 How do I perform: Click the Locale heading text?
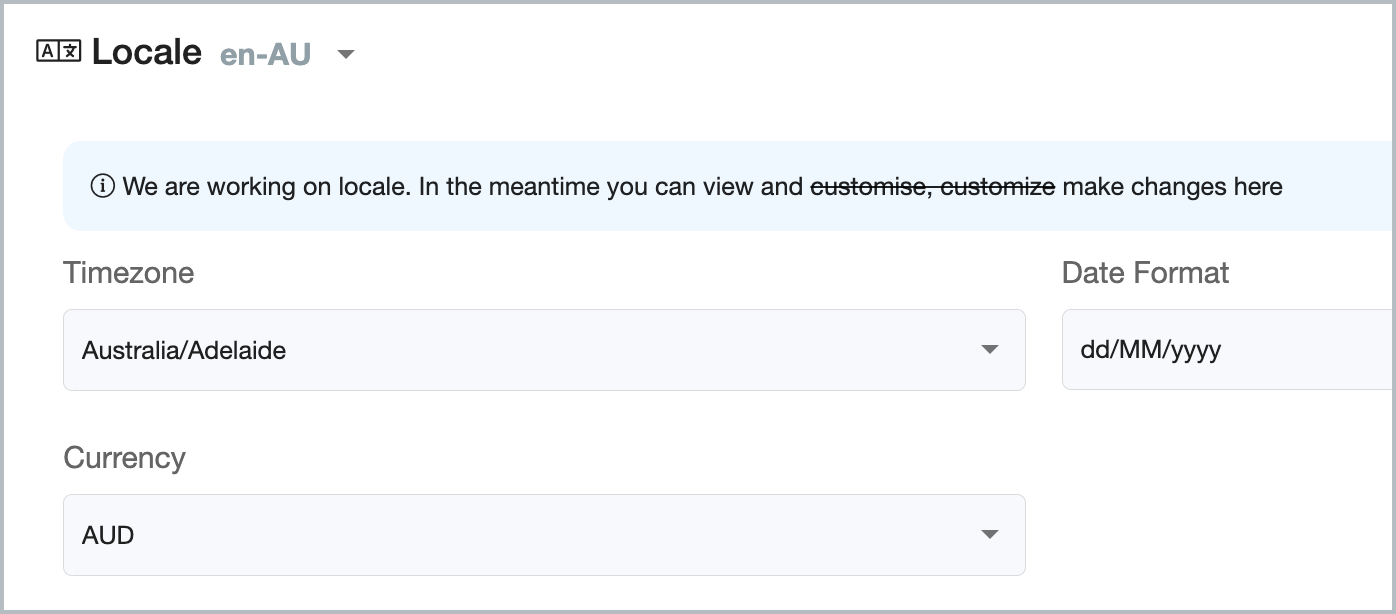click(x=147, y=52)
